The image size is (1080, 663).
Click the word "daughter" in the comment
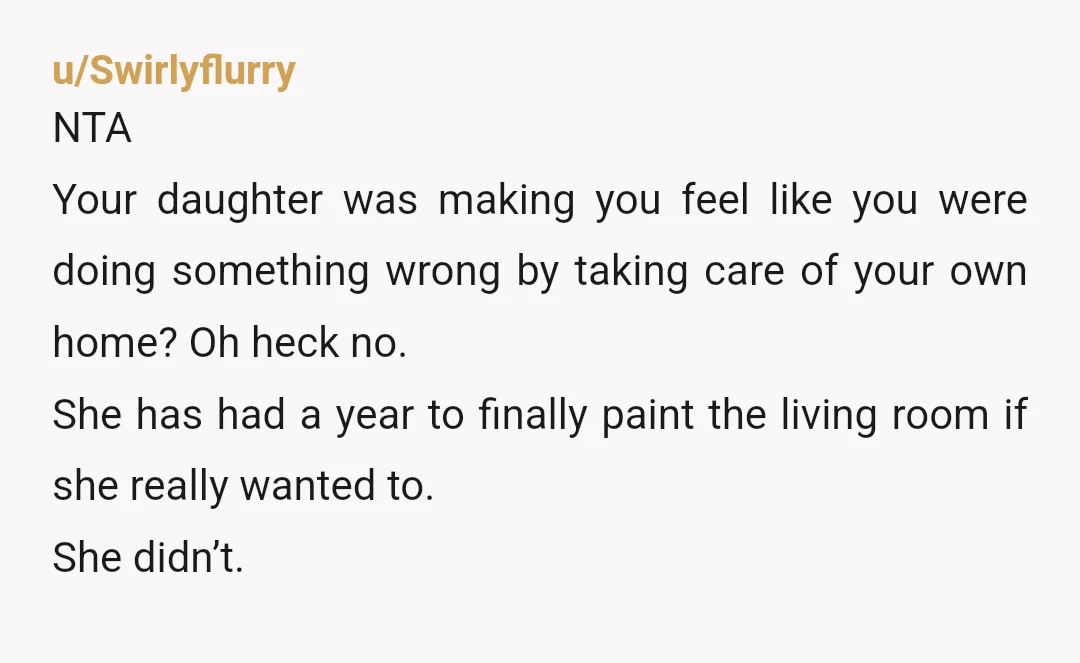click(x=240, y=201)
